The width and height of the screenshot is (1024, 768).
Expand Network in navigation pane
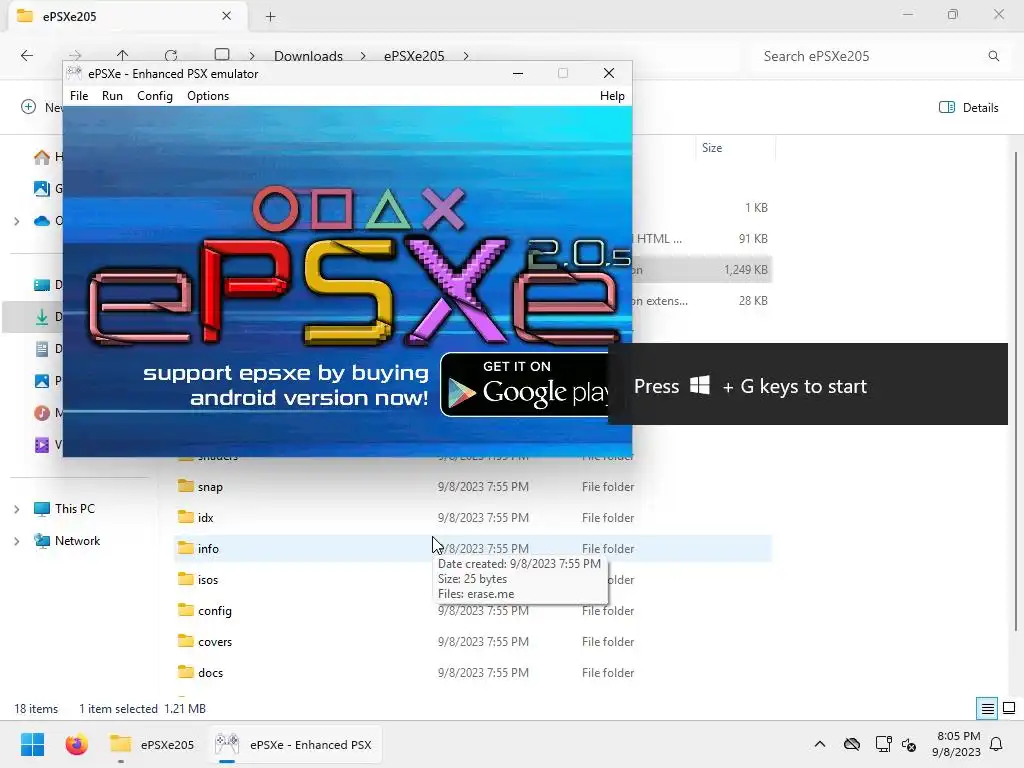click(17, 541)
